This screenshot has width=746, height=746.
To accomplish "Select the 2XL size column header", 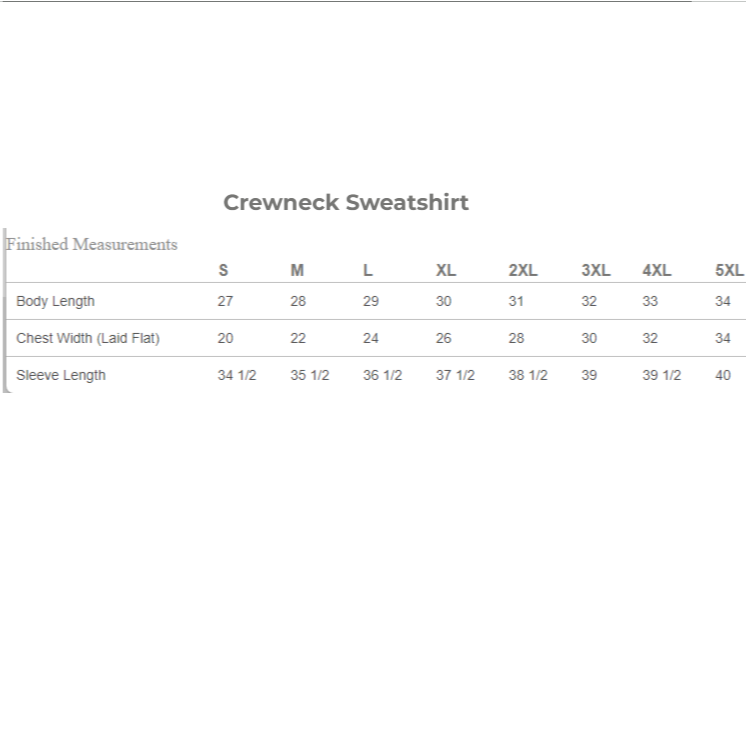I will point(523,271).
